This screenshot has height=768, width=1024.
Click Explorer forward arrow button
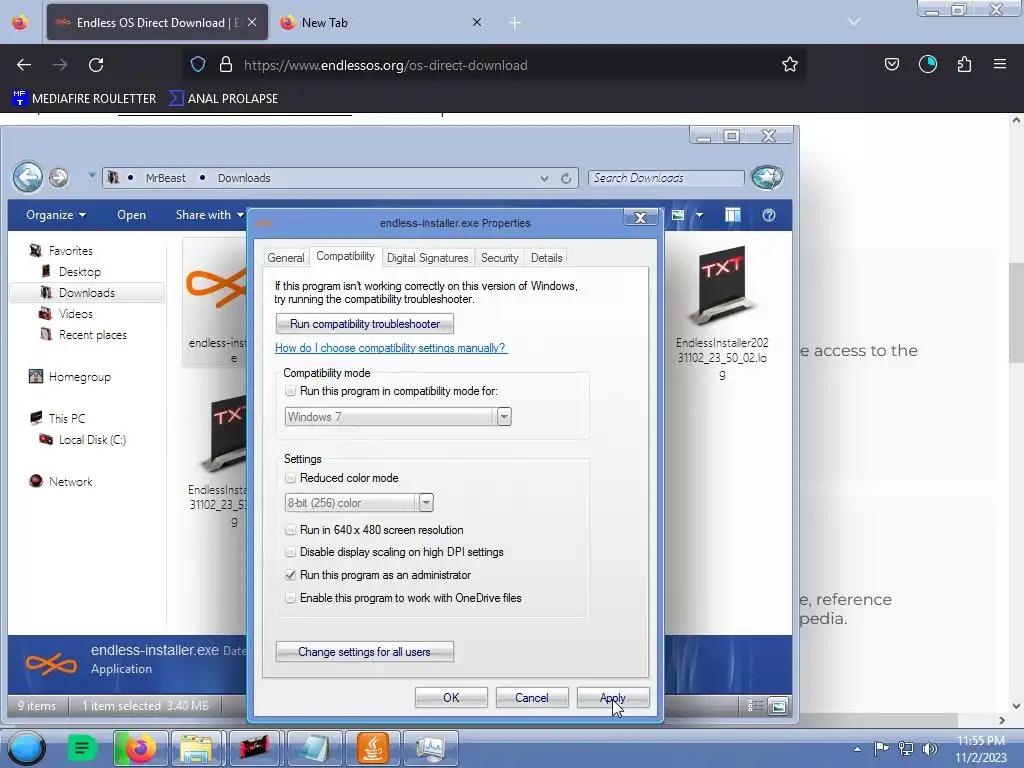click(x=59, y=178)
